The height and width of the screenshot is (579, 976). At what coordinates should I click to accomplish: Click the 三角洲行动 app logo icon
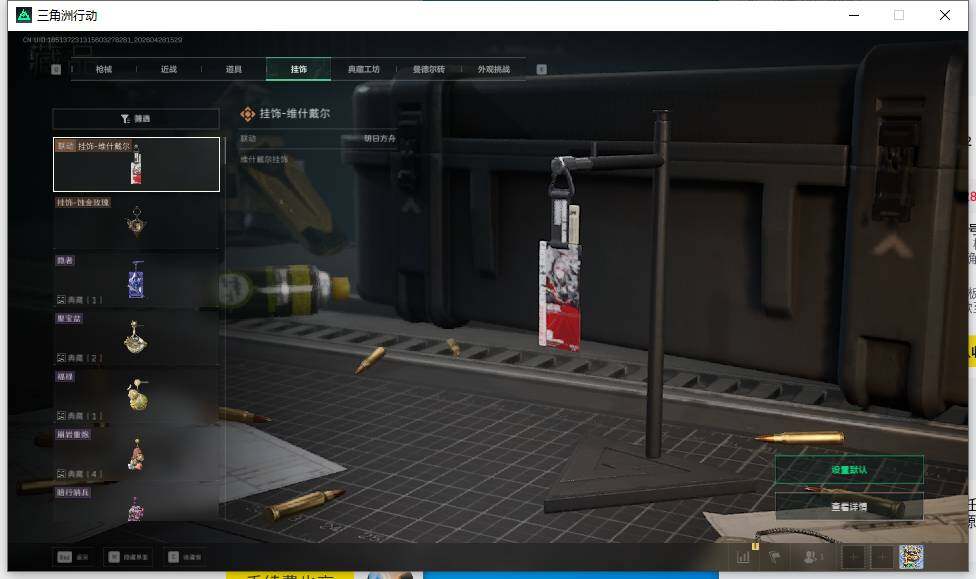[24, 15]
